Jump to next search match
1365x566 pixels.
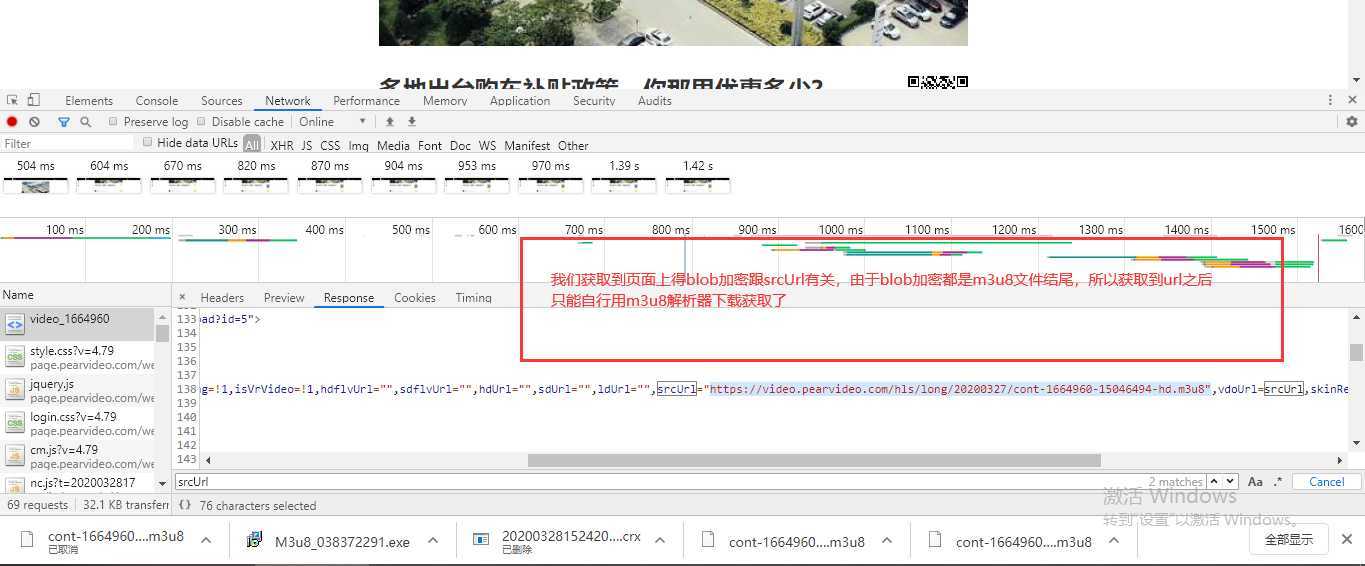[x=1230, y=482]
